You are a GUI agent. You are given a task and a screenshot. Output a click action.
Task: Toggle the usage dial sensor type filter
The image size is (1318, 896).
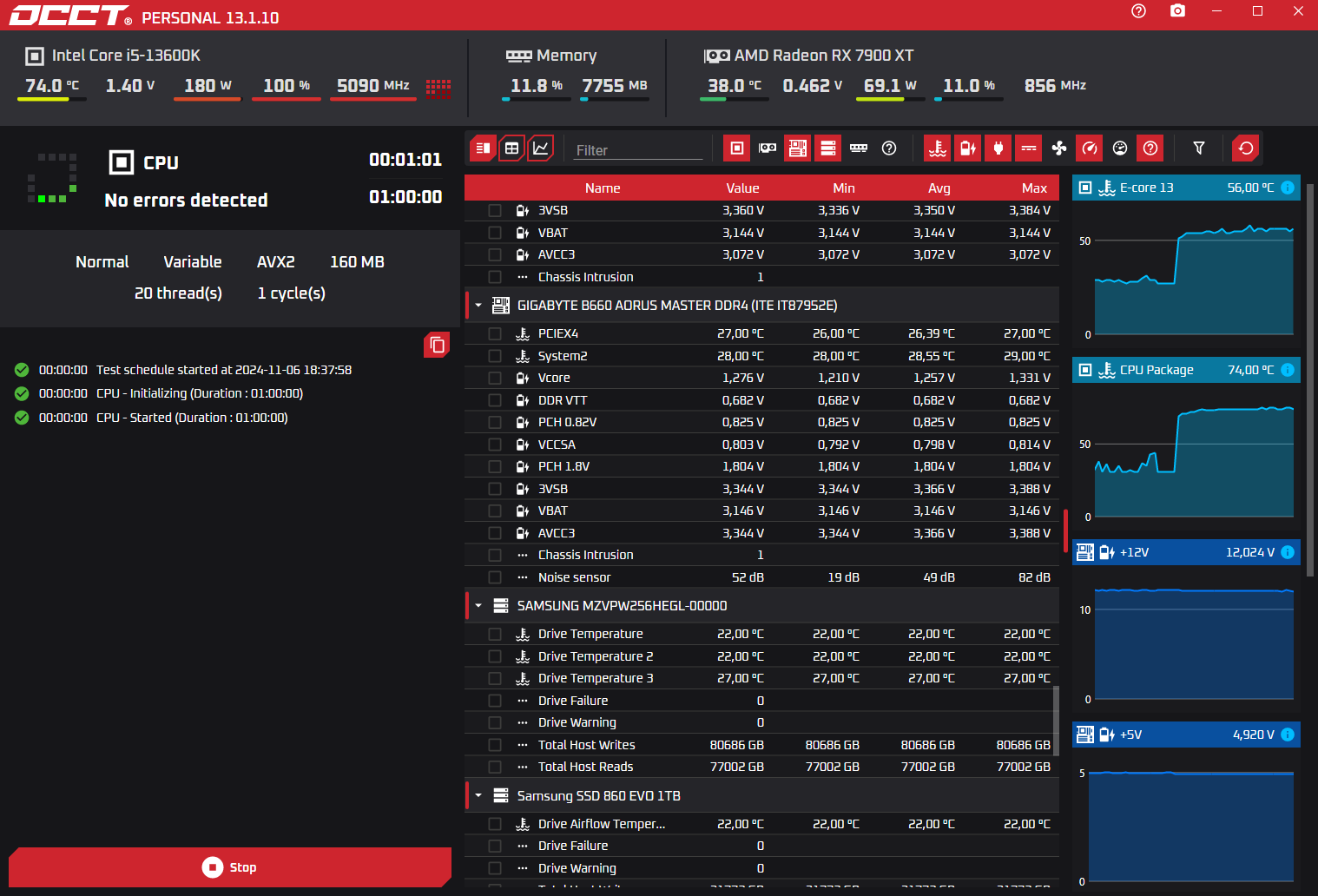pos(1120,148)
